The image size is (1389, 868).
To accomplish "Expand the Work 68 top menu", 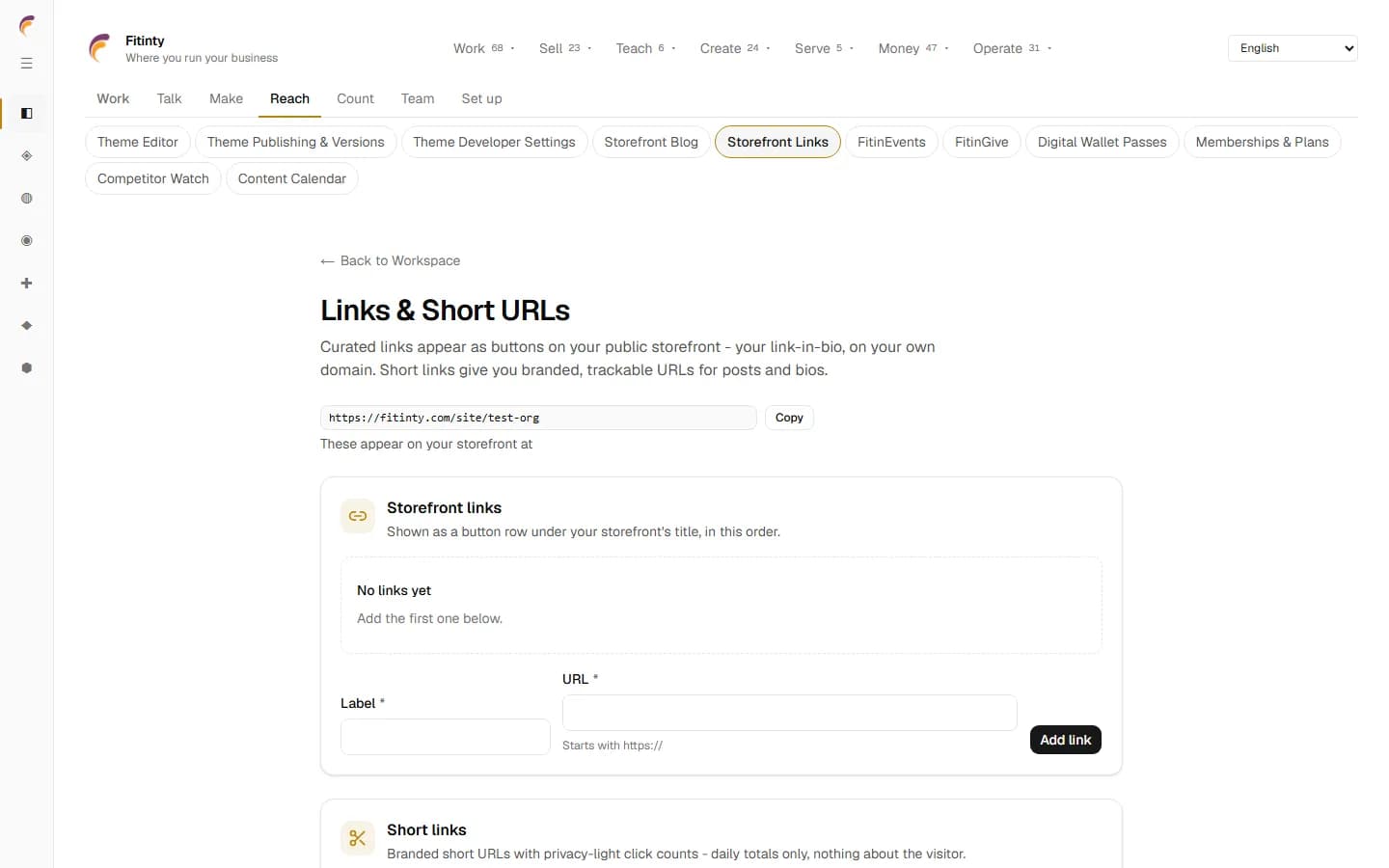I will [484, 48].
